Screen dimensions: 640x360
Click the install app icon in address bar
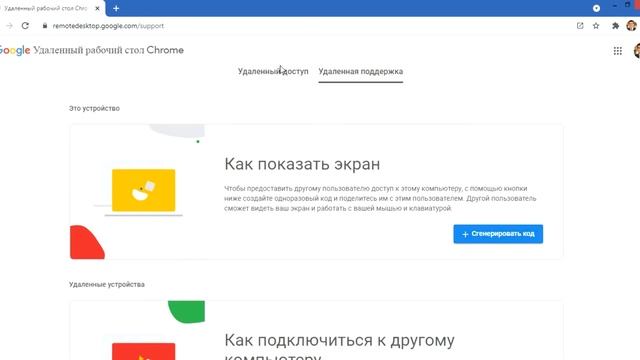tap(580, 26)
